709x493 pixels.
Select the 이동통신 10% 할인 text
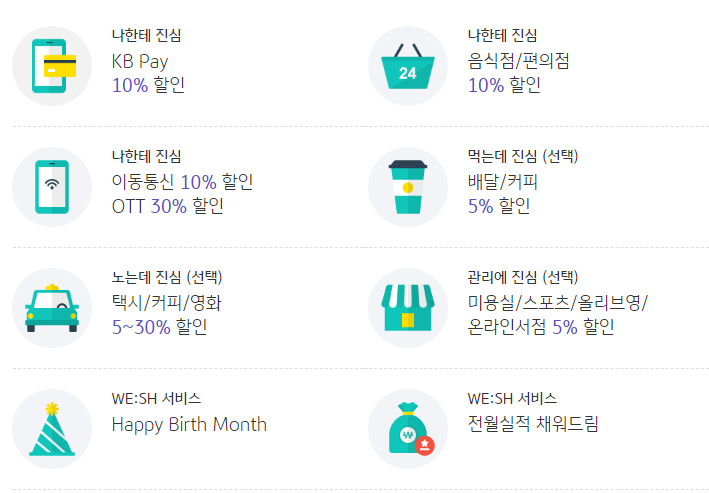[182, 182]
